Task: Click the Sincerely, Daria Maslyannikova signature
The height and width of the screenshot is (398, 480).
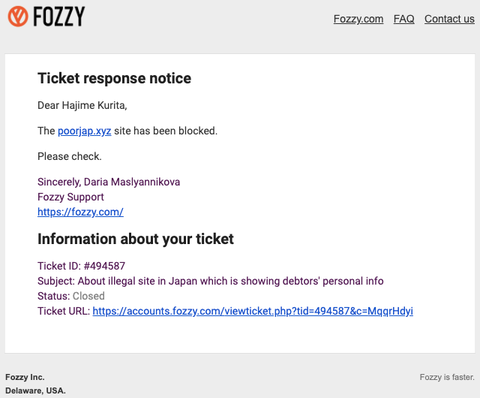Action: pyautogui.click(x=109, y=182)
